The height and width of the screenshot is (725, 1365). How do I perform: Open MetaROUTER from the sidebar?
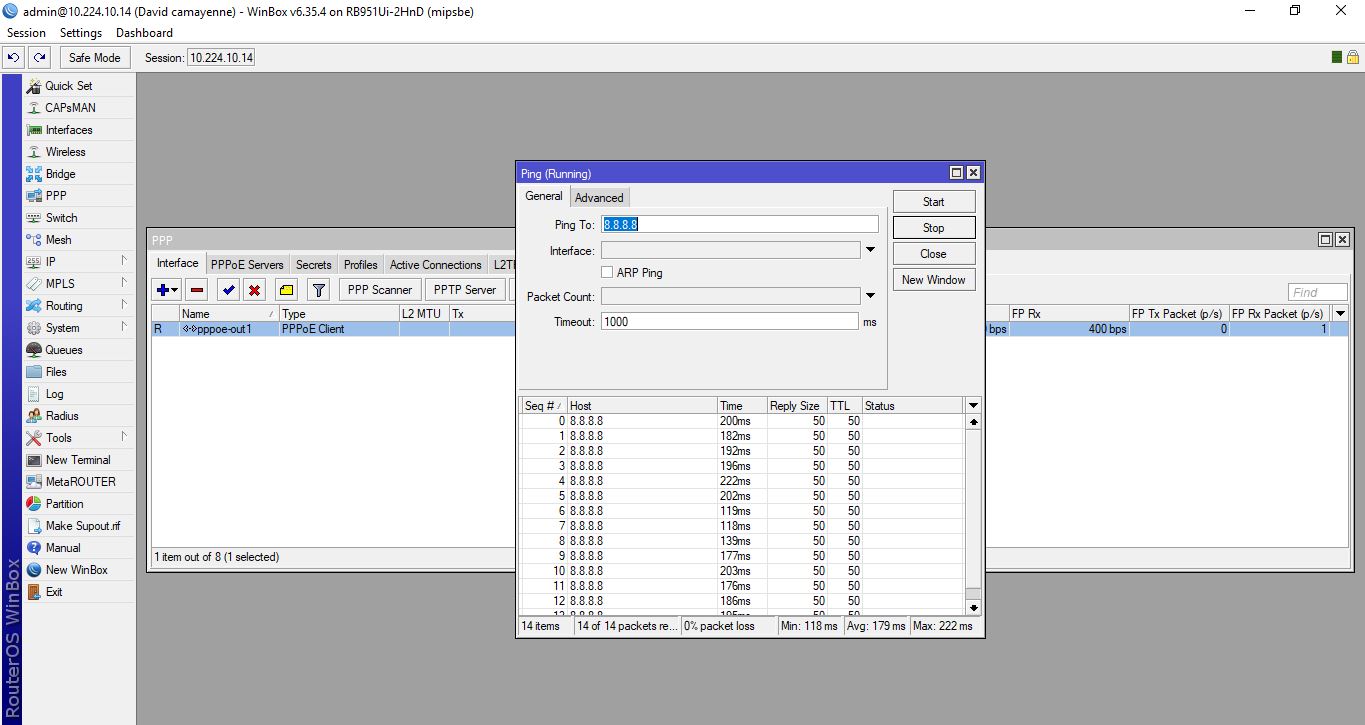tap(80, 482)
